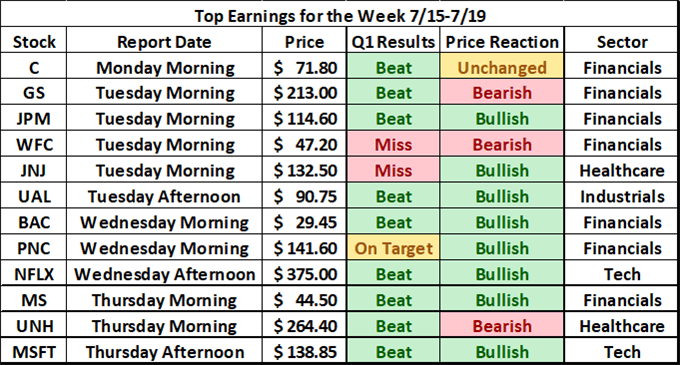Click the NFLX ticker cell
The height and width of the screenshot is (365, 680).
(x=34, y=274)
